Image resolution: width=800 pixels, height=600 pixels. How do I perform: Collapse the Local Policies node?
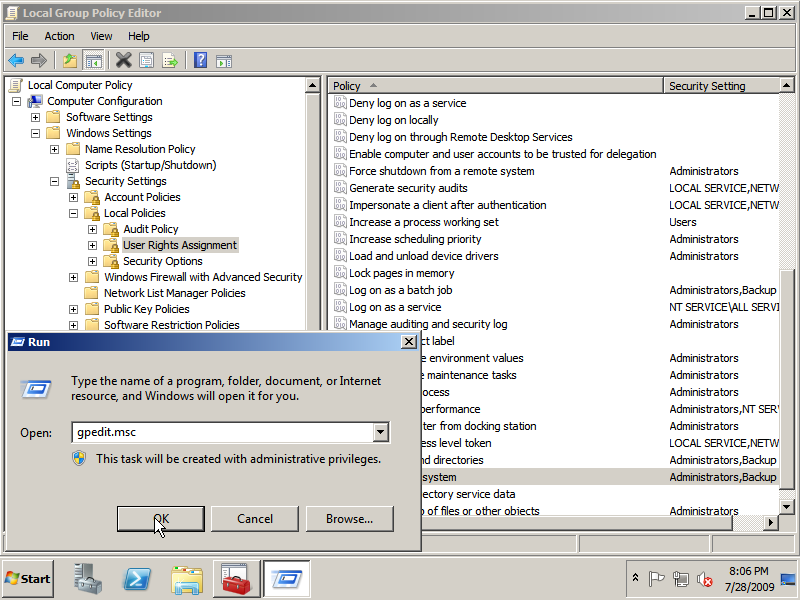click(x=73, y=213)
